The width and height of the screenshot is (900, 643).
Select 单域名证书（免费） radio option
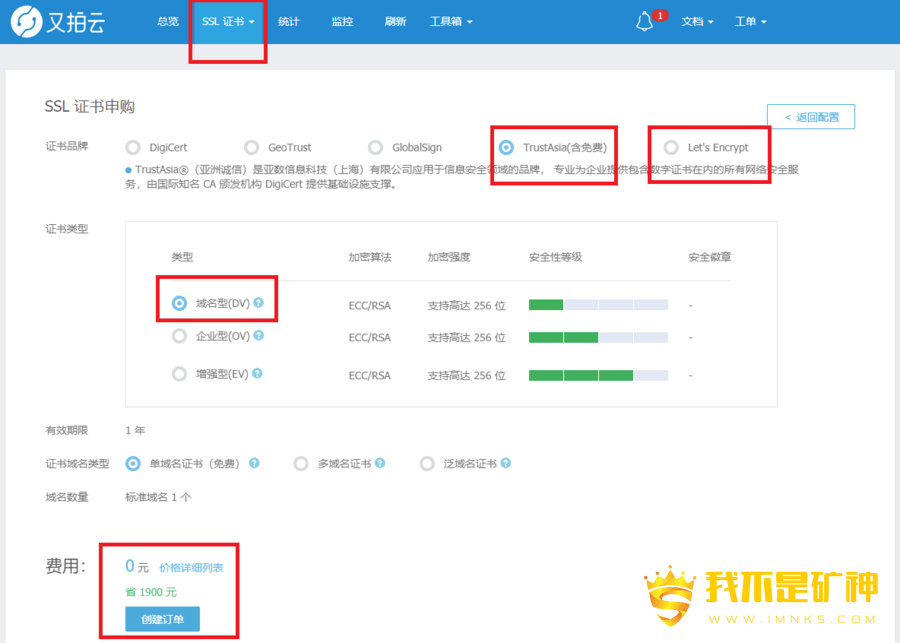[133, 463]
